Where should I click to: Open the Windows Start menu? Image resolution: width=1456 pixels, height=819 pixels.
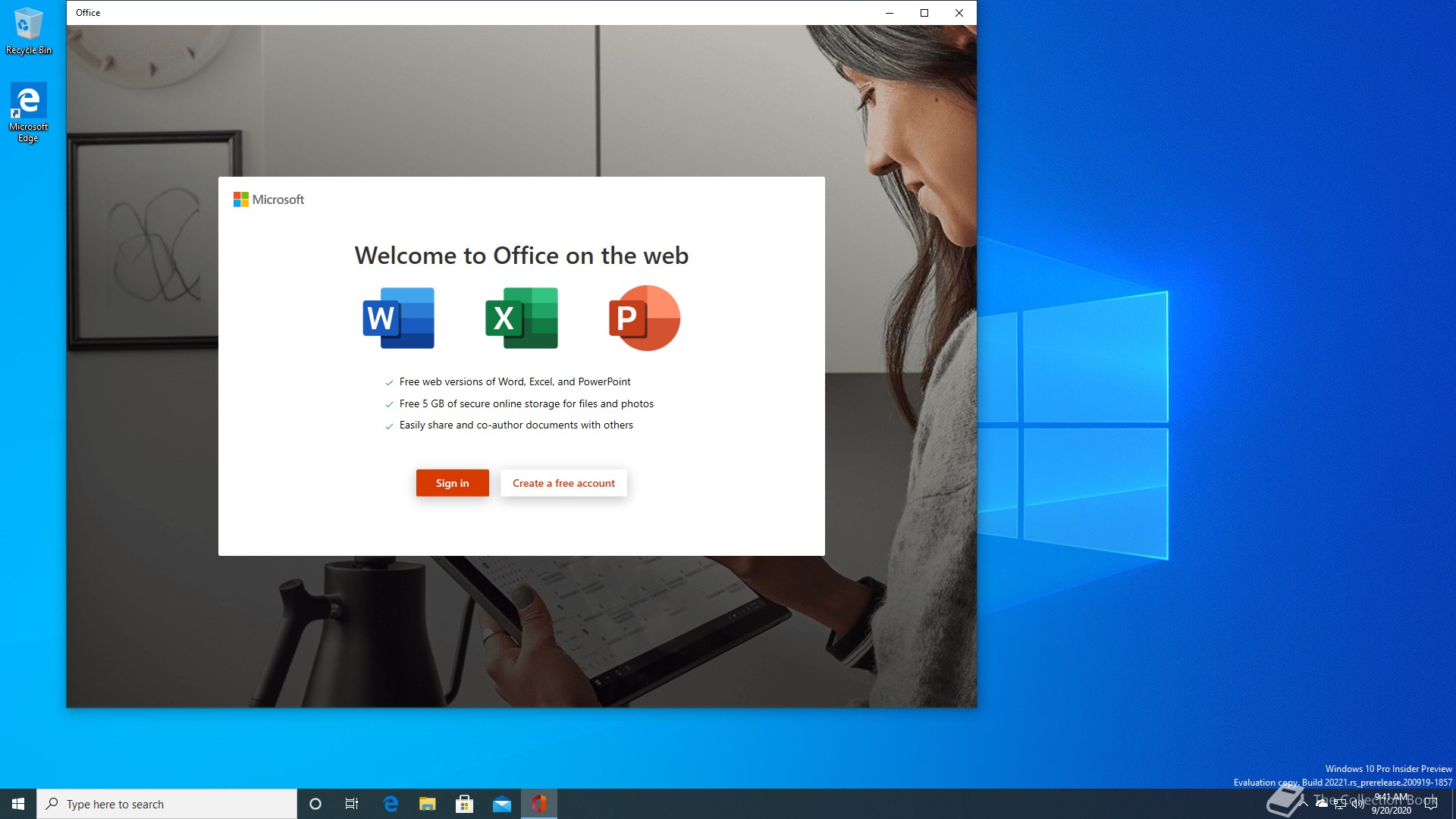tap(18, 804)
